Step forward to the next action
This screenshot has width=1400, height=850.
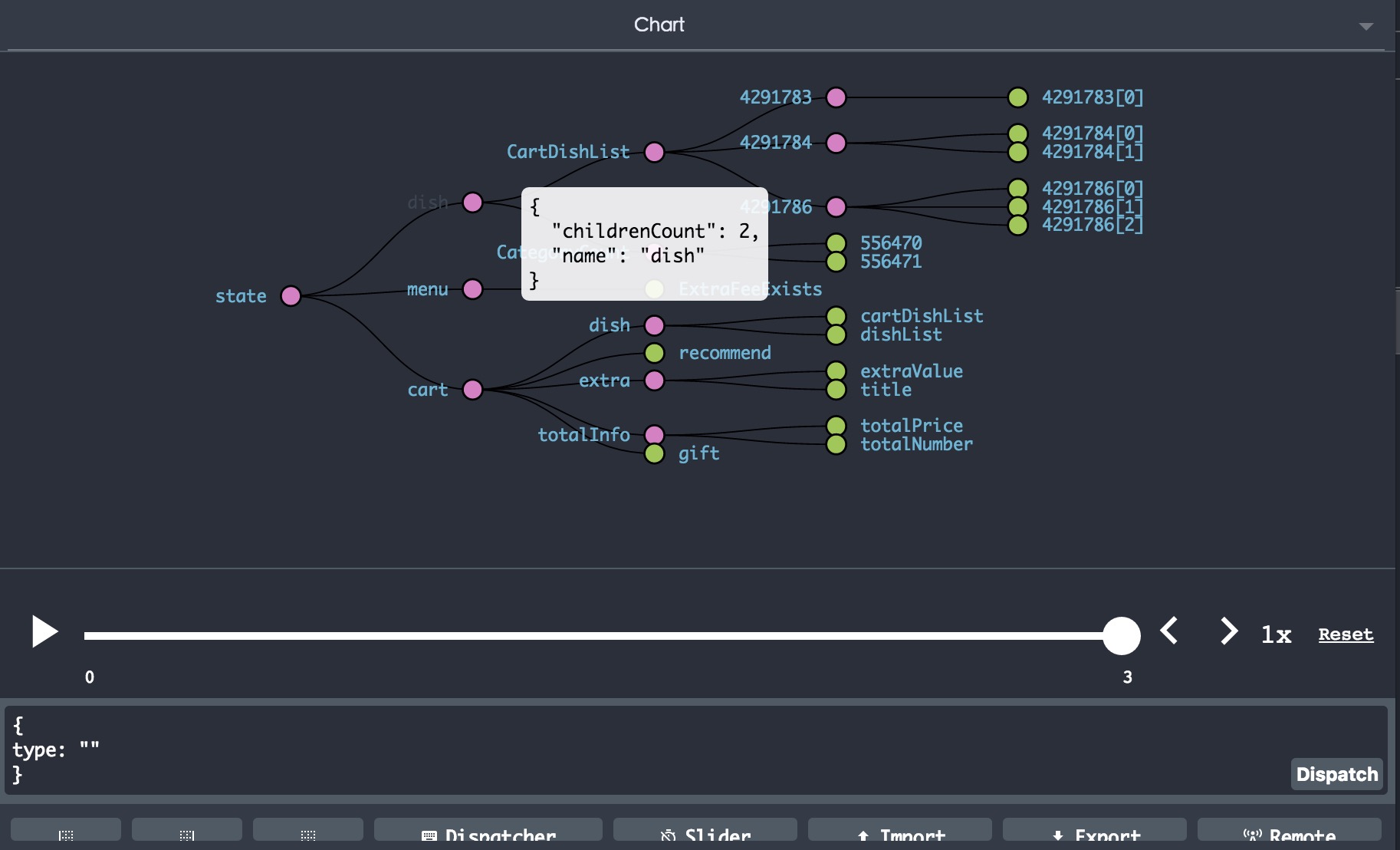pos(1228,631)
